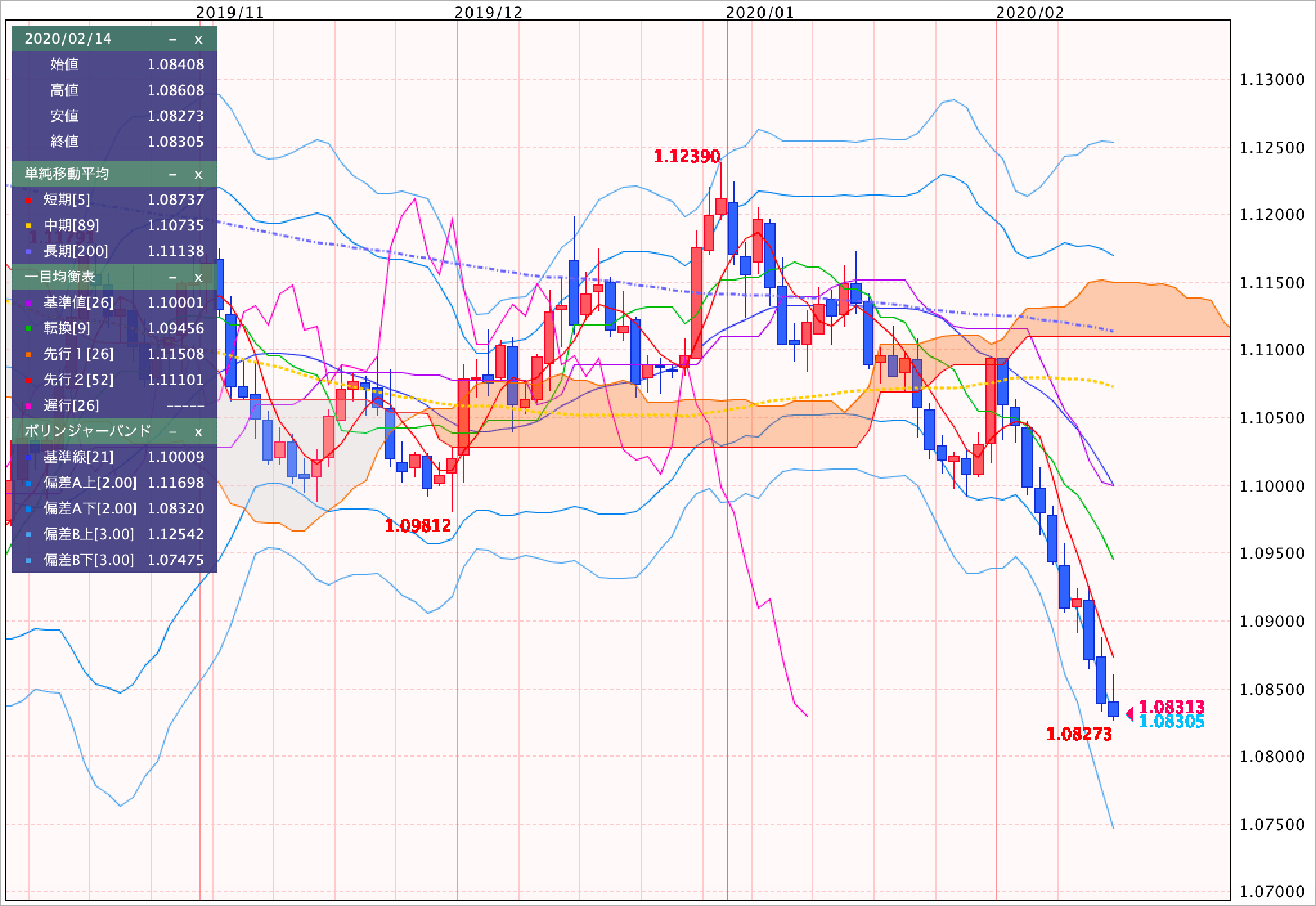Click the 短期[5] value 1.08737
Screen dimensions: 1316x906
[176, 200]
